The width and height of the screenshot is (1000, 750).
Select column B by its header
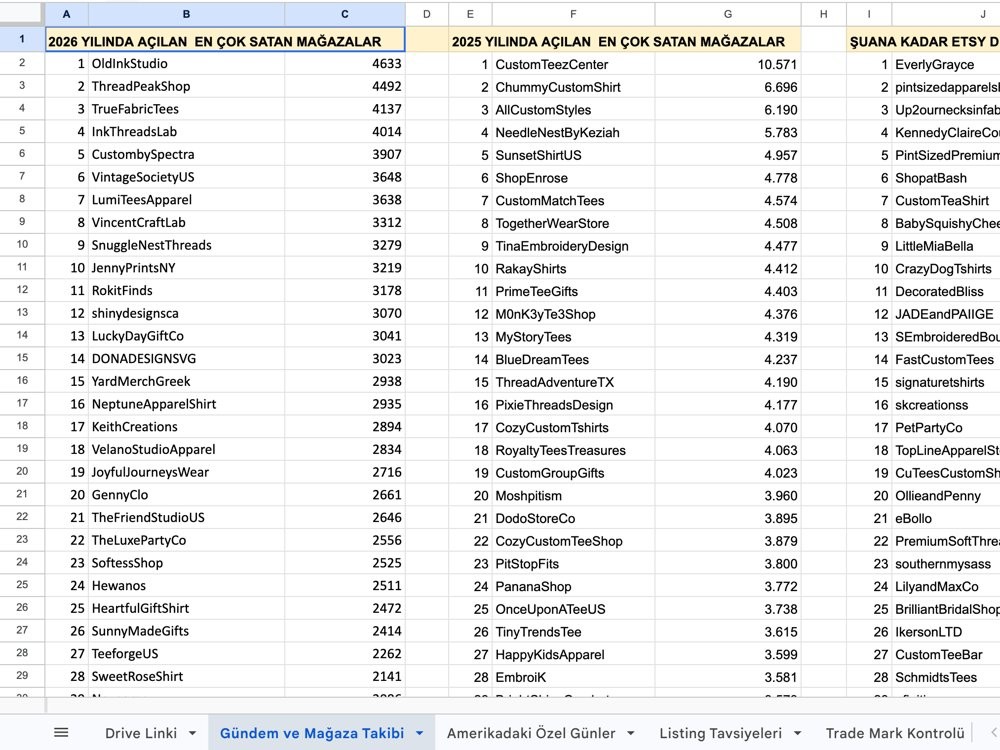point(186,14)
